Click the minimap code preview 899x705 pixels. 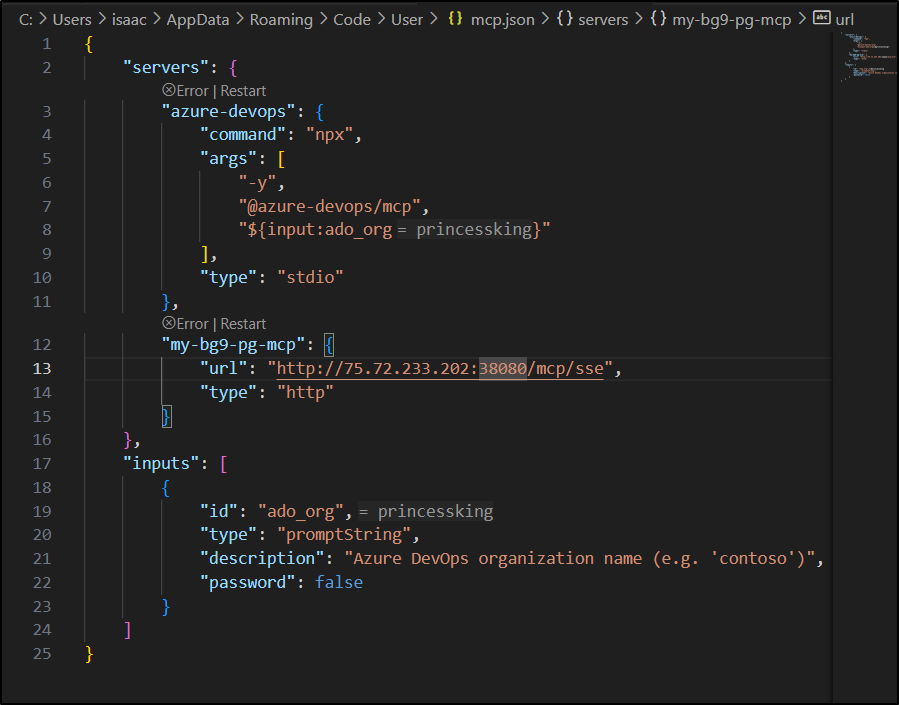pos(863,58)
